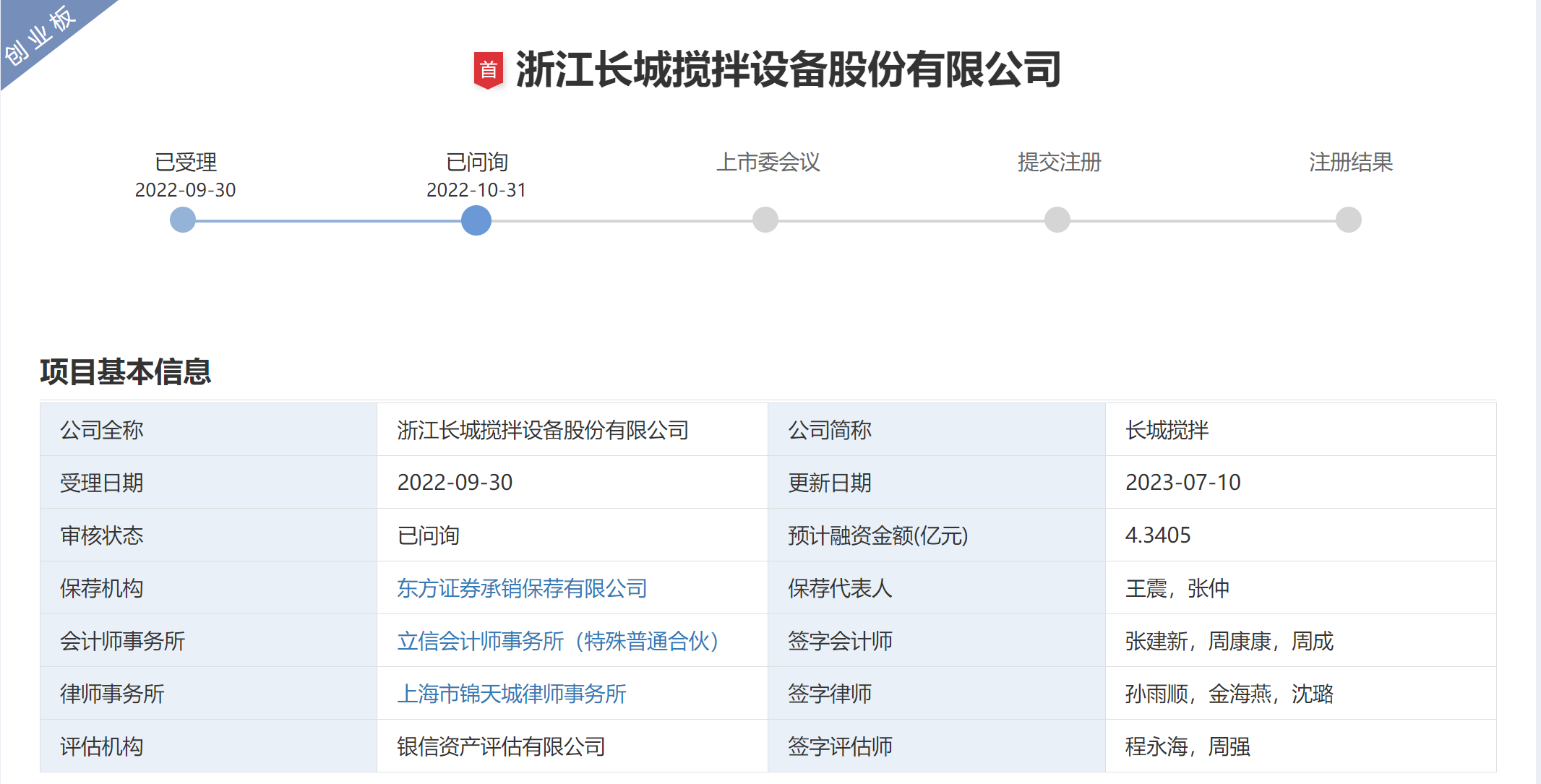Click the 上市委会议 timeline dot

[765, 219]
